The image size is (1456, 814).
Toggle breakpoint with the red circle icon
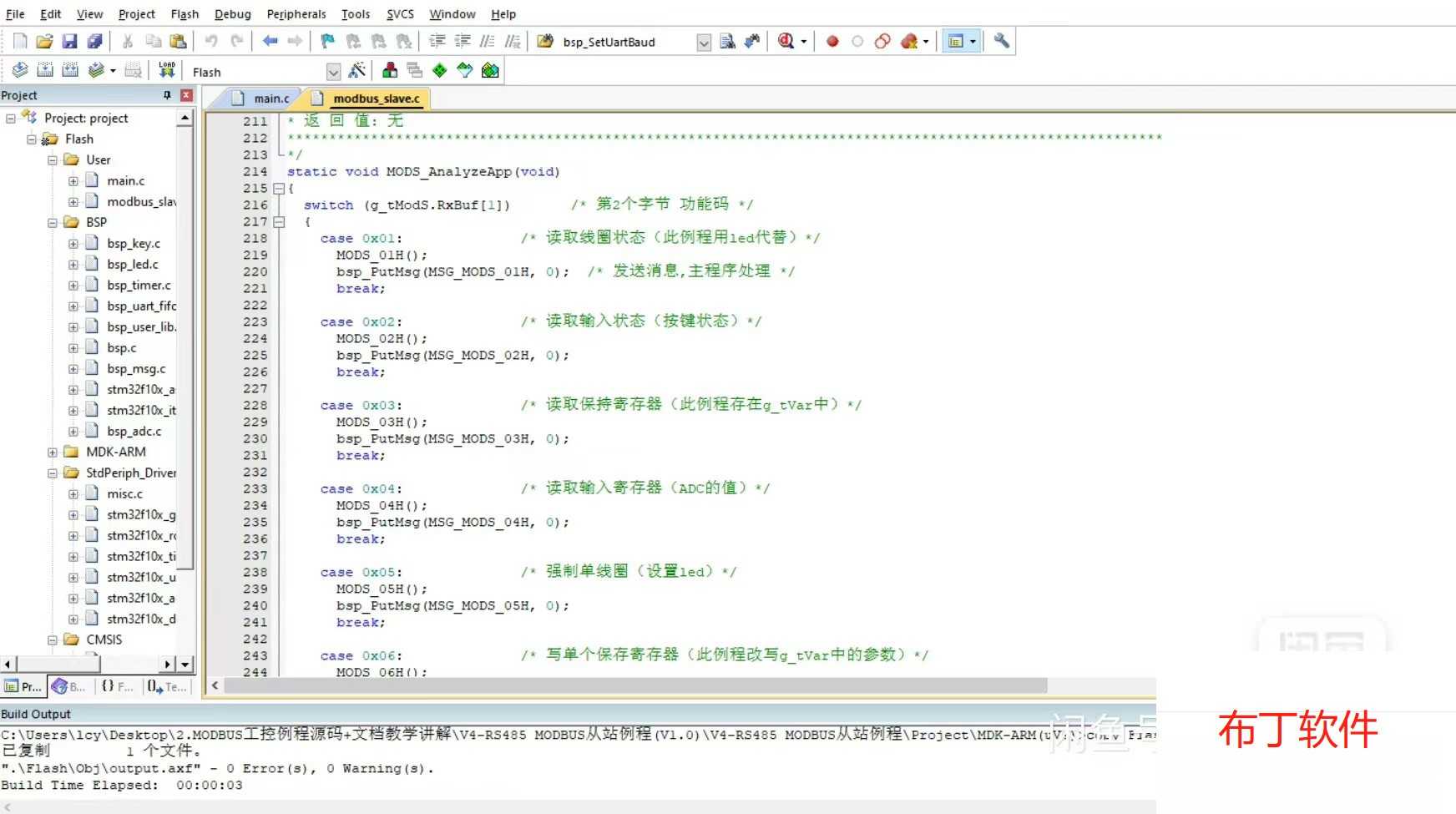pos(832,41)
